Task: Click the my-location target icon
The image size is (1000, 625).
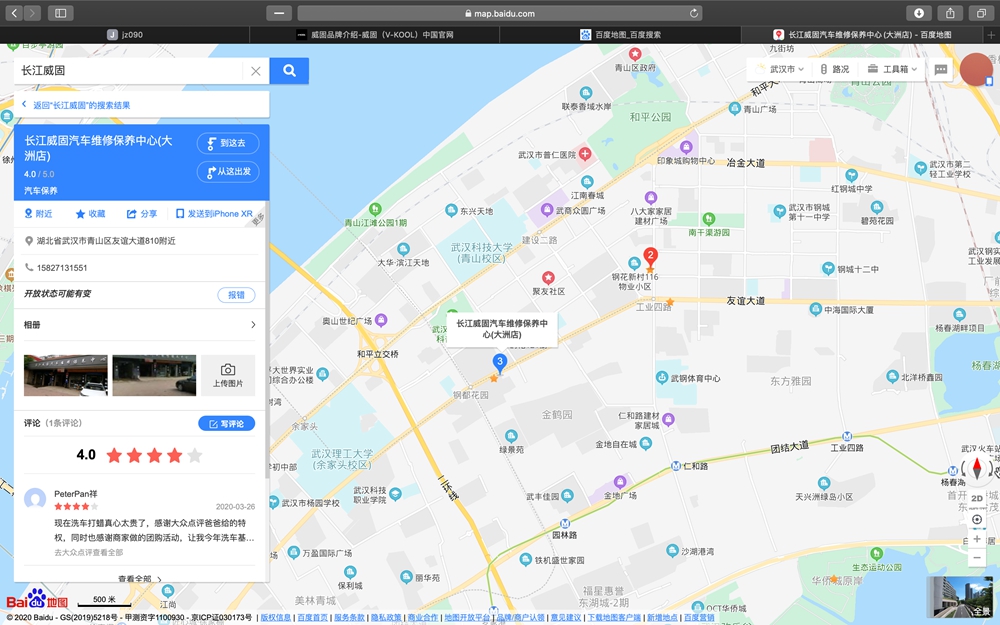Action: (x=977, y=520)
